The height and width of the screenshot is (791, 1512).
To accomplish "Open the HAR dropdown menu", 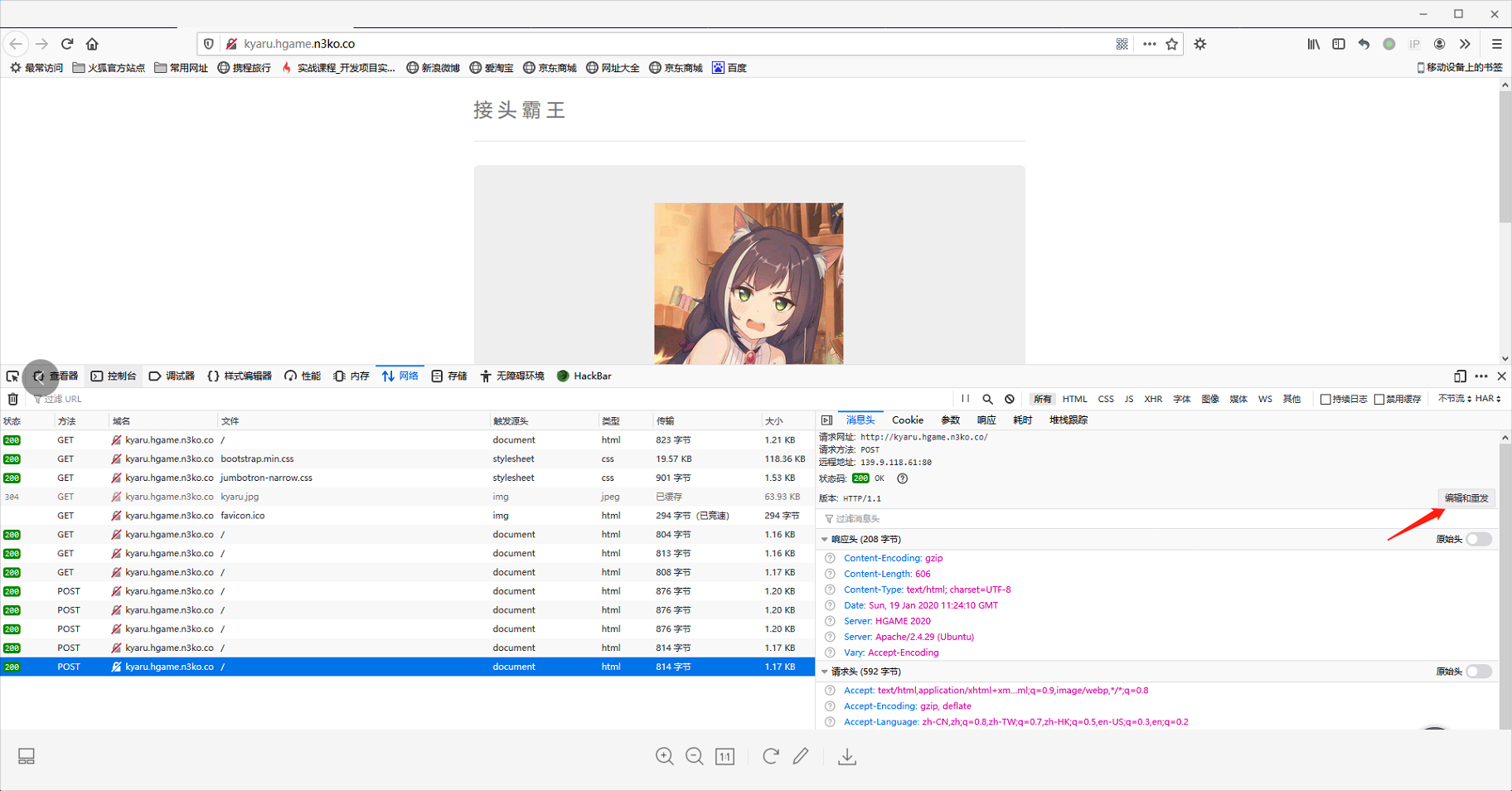I will click(x=1488, y=399).
